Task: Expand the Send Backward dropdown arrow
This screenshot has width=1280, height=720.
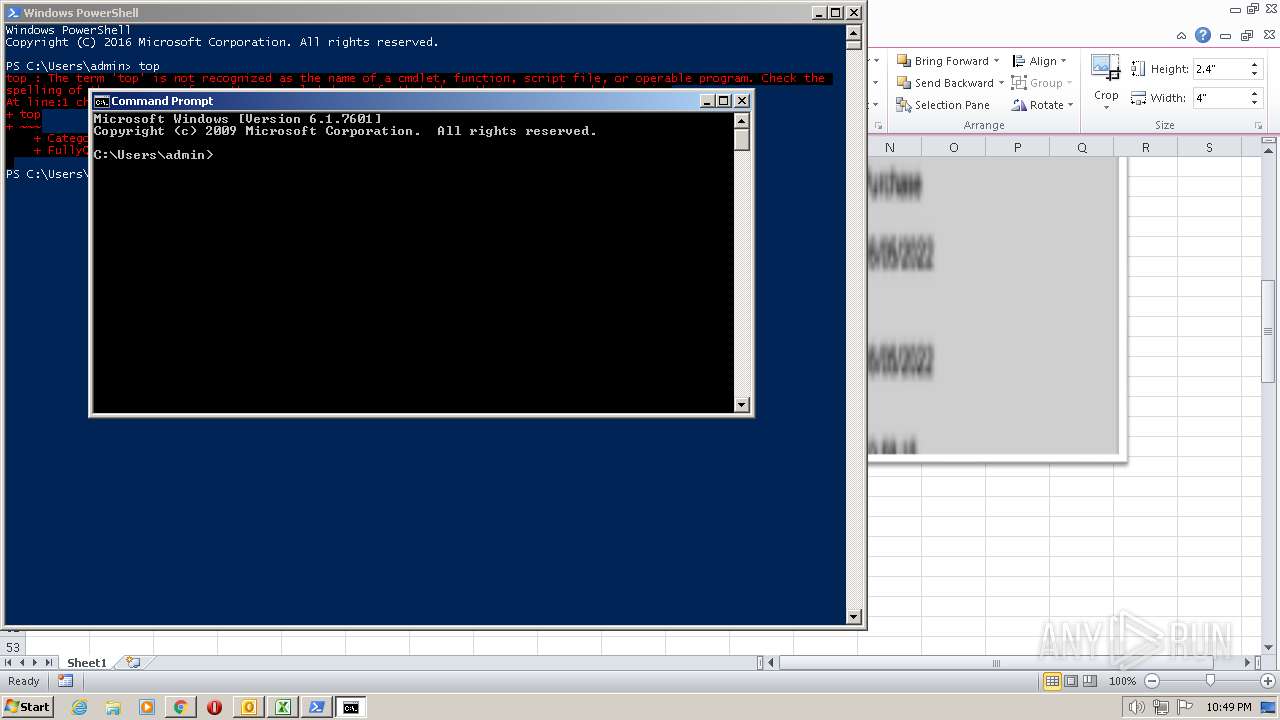Action: click(1001, 83)
